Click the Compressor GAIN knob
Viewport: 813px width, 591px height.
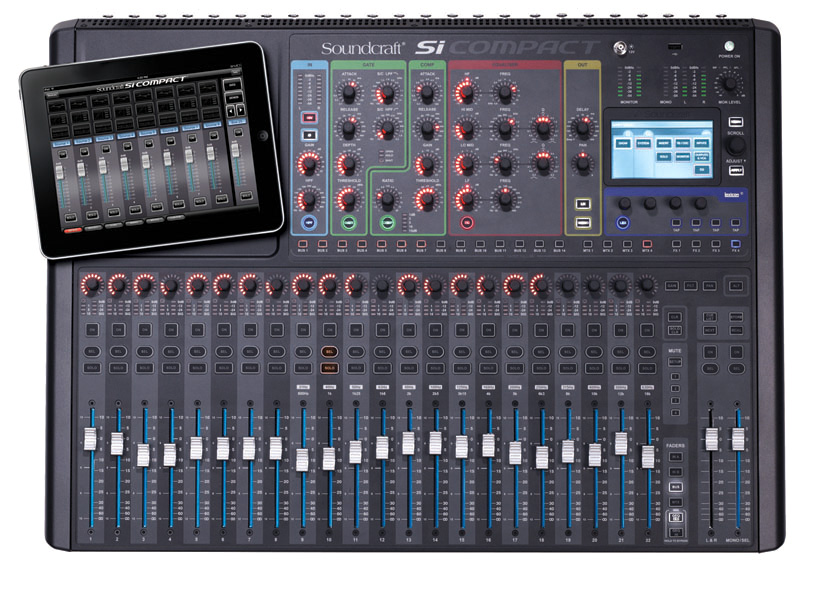426,164
